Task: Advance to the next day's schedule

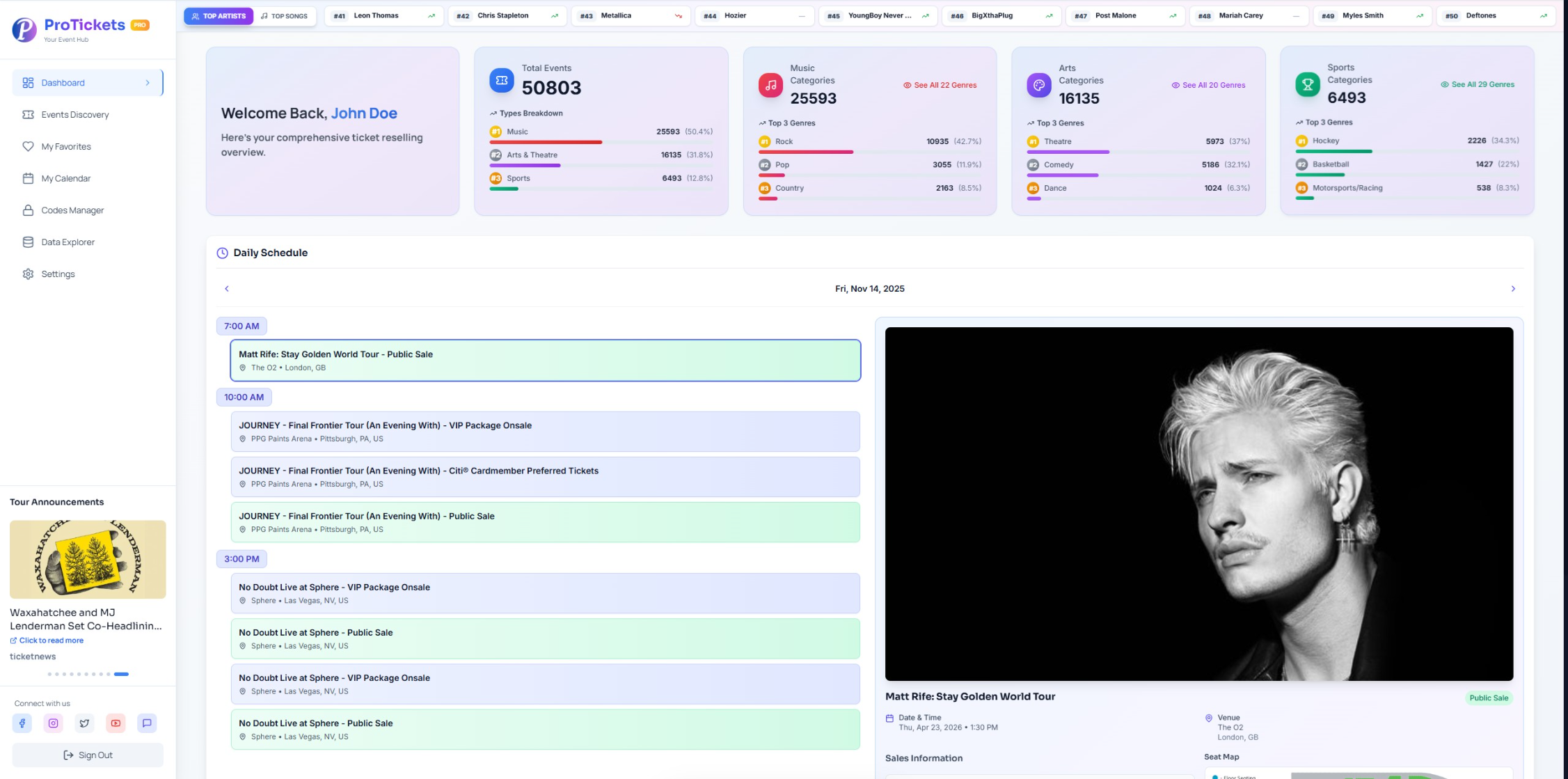Action: (x=1512, y=288)
